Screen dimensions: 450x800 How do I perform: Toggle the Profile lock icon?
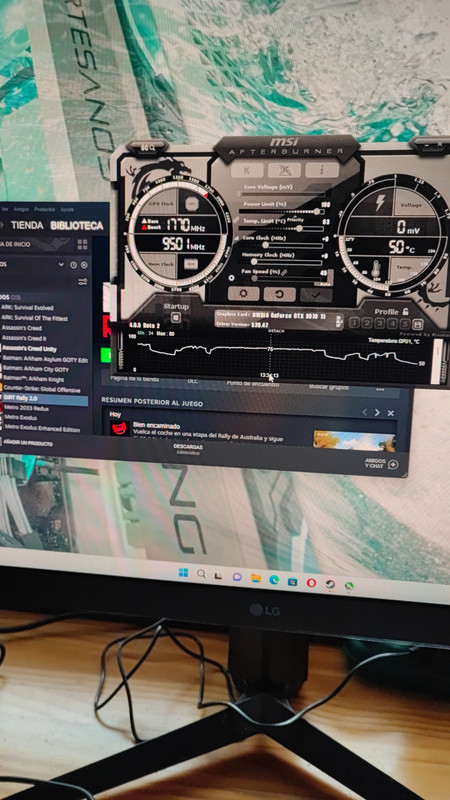coord(406,311)
